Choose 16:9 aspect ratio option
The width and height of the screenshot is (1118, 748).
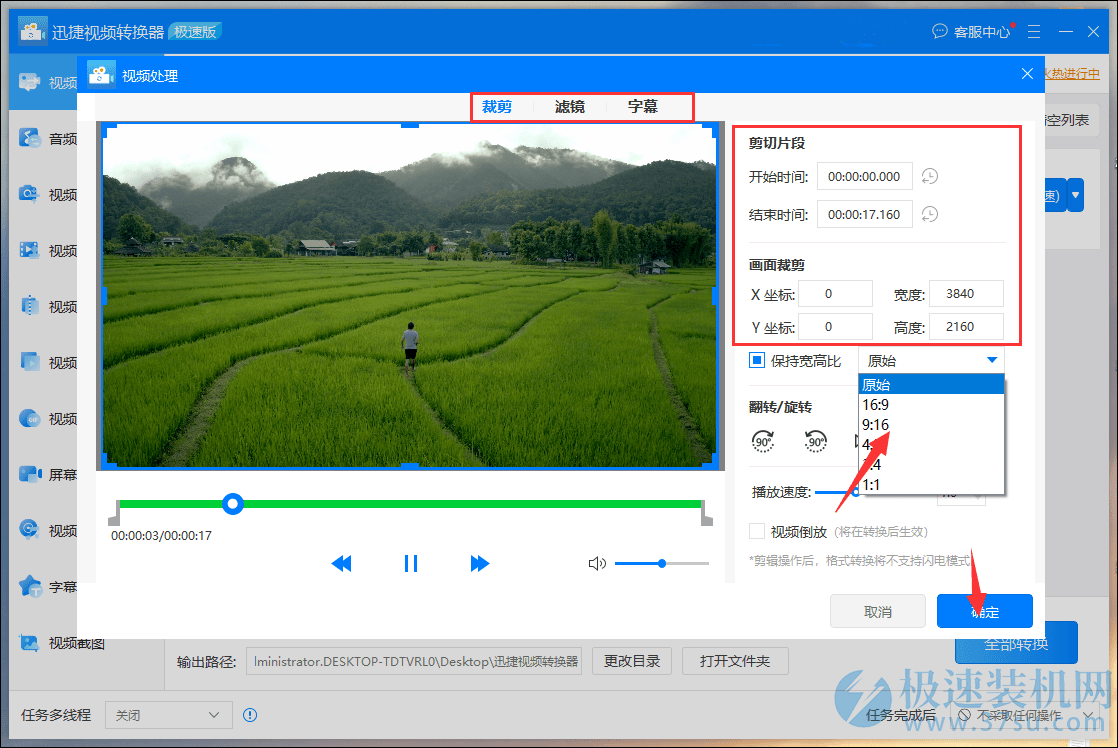click(x=931, y=404)
